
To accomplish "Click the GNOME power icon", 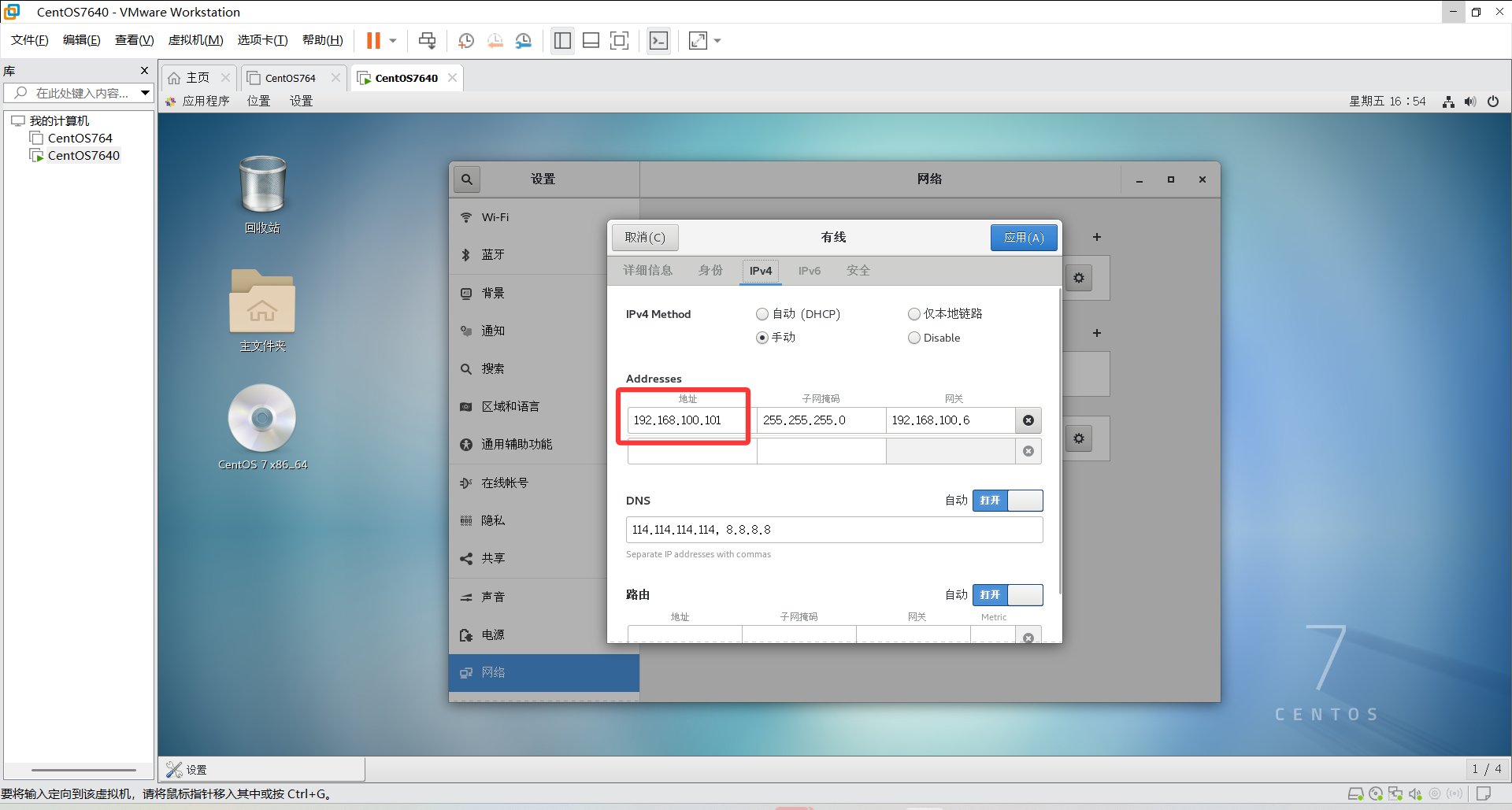I will click(x=1493, y=102).
